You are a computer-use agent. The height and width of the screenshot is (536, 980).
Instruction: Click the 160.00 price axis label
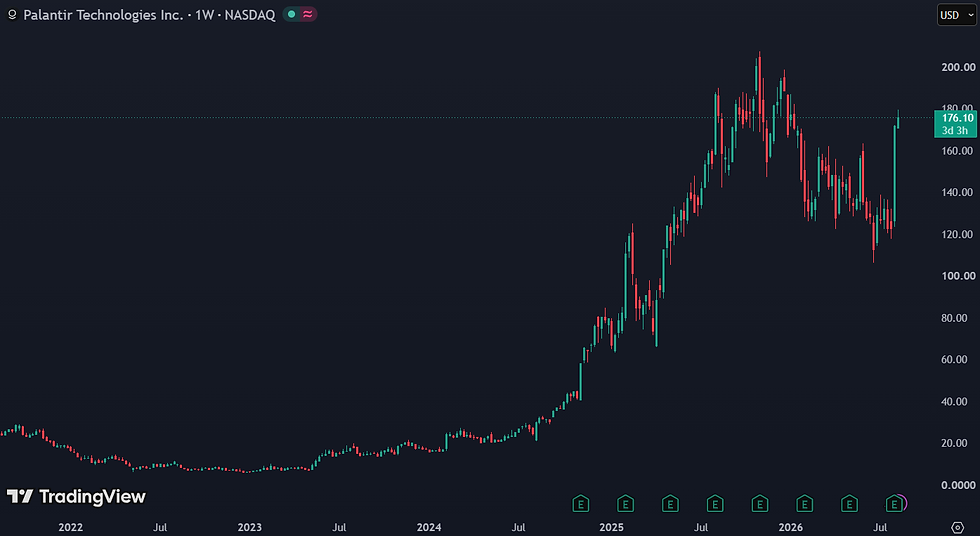pyautogui.click(x=958, y=151)
